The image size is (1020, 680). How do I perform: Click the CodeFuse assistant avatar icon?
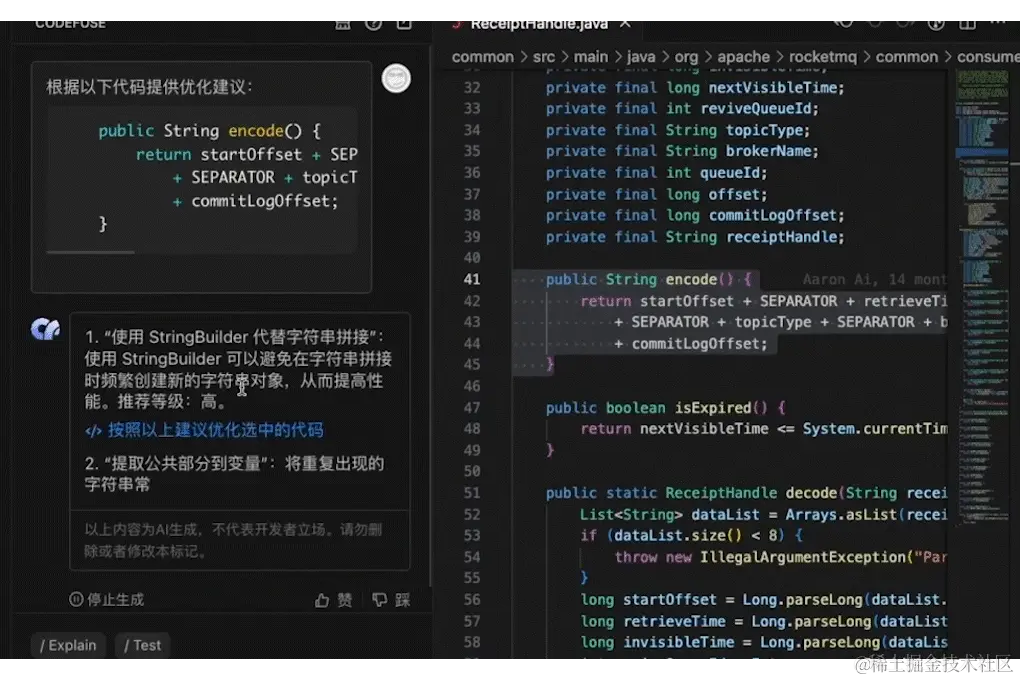(x=46, y=329)
